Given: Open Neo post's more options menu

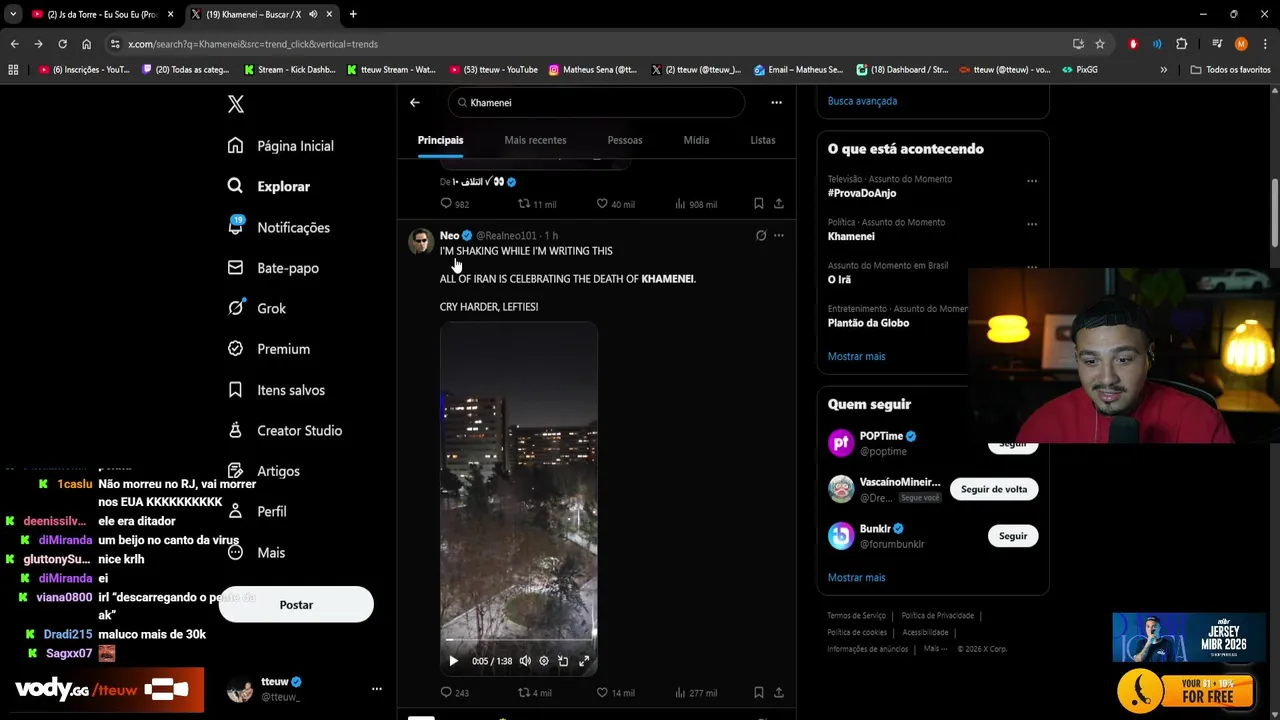Looking at the screenshot, I should coord(779,236).
